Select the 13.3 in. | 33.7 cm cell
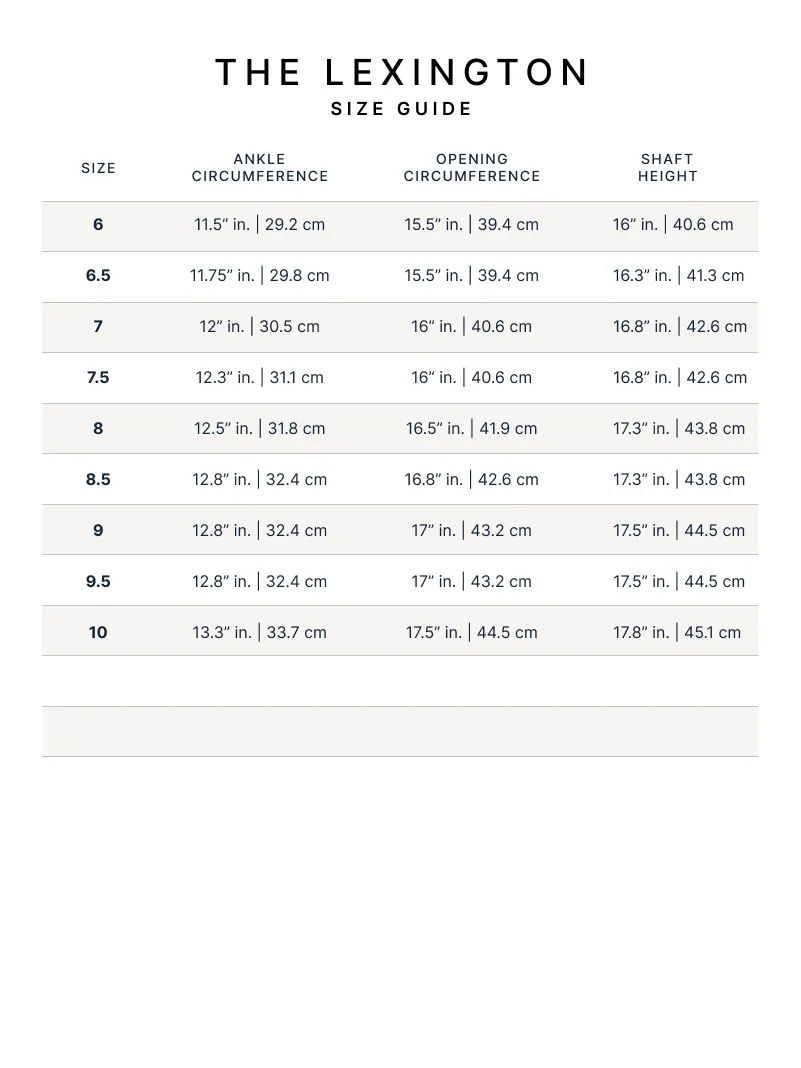 point(260,632)
